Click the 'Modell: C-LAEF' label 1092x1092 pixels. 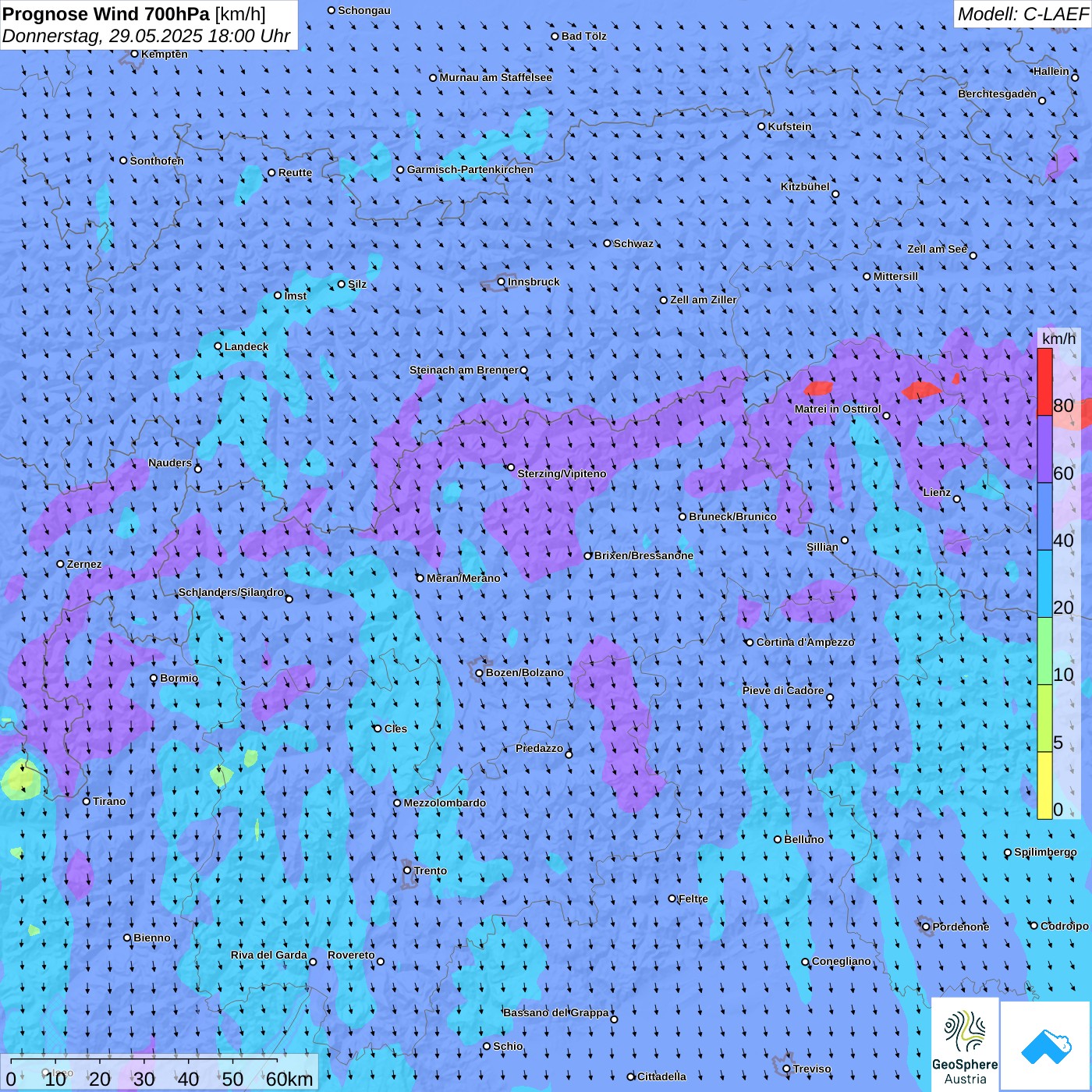pyautogui.click(x=1023, y=14)
